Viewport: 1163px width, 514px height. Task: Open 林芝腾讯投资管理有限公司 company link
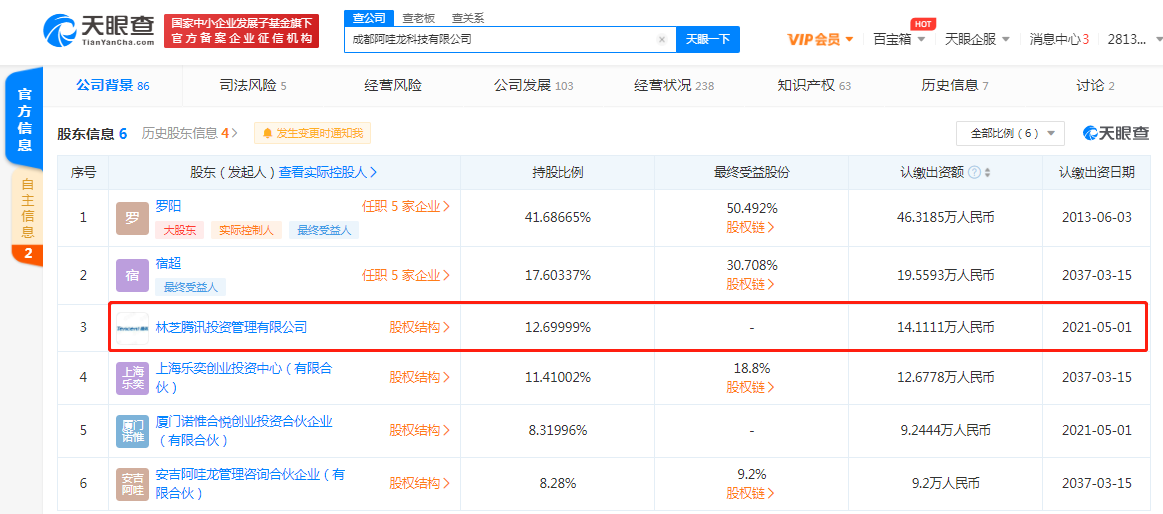[x=231, y=327]
